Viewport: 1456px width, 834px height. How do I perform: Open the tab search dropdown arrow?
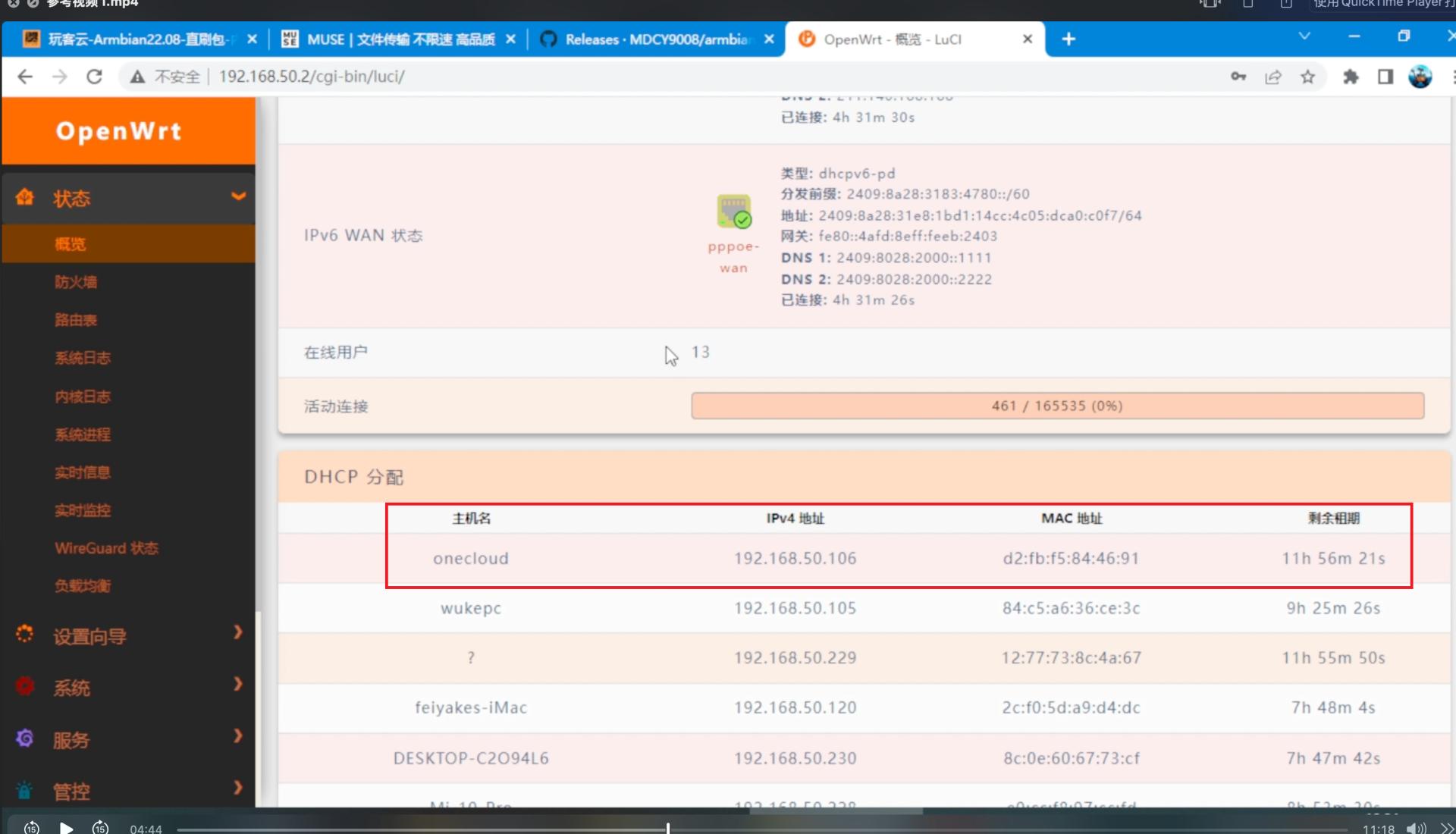[x=1304, y=37]
